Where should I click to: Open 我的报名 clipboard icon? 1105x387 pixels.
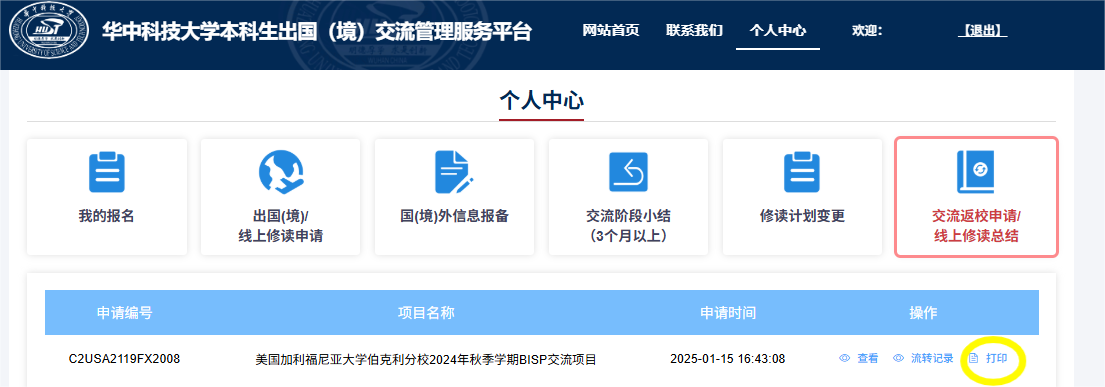pyautogui.click(x=107, y=172)
